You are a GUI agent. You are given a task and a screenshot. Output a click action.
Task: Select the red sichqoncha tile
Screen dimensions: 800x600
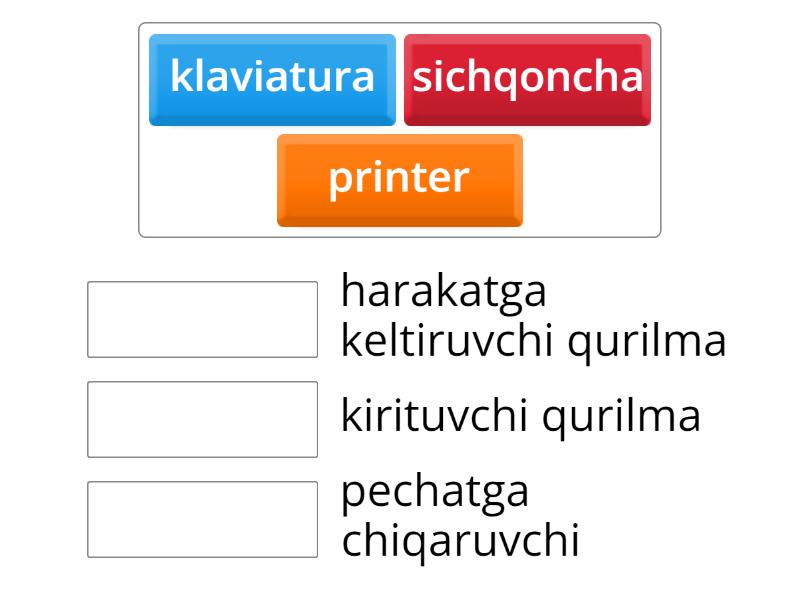click(527, 79)
